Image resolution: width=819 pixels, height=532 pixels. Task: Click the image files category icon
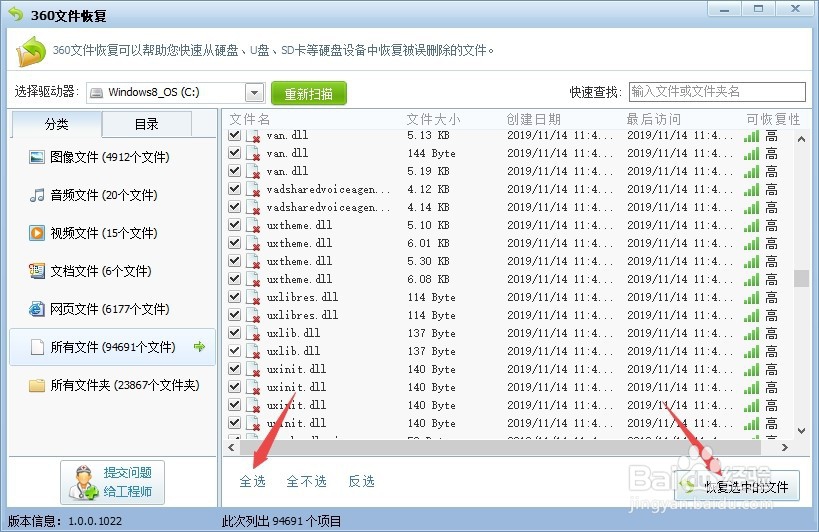37,157
